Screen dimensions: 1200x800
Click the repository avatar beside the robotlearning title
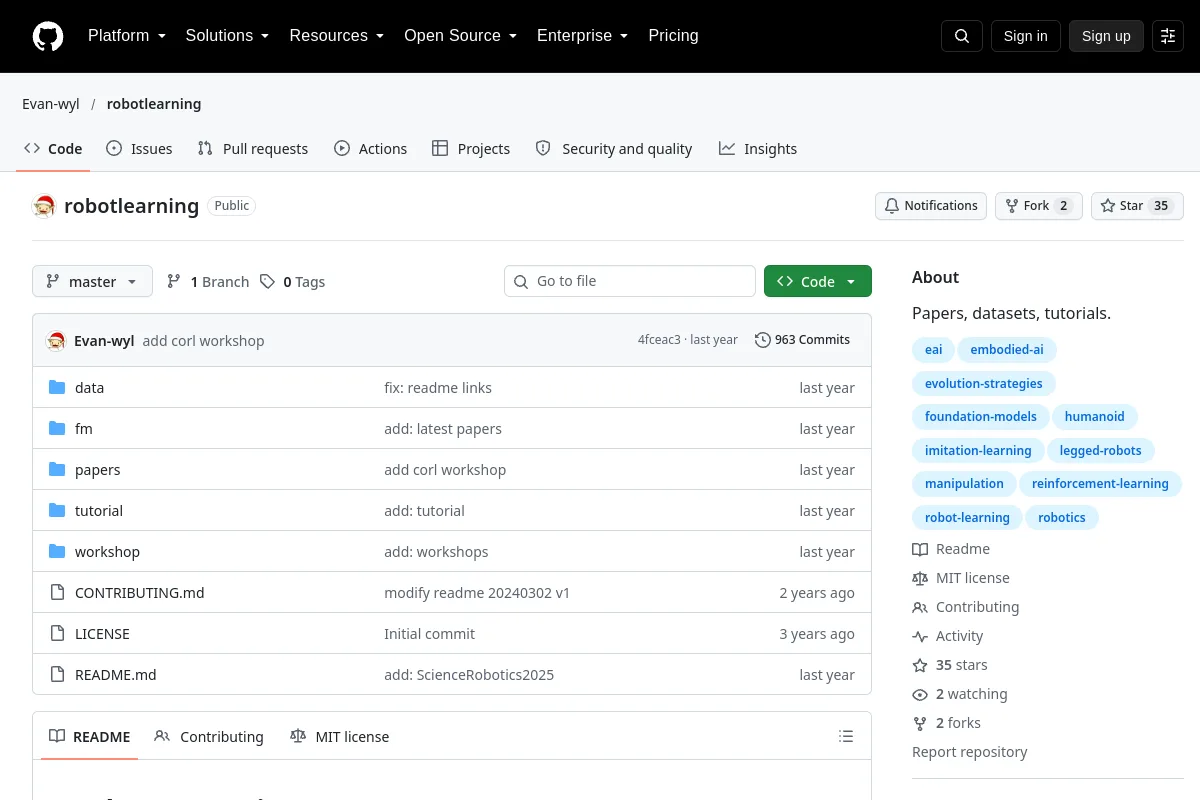point(43,206)
